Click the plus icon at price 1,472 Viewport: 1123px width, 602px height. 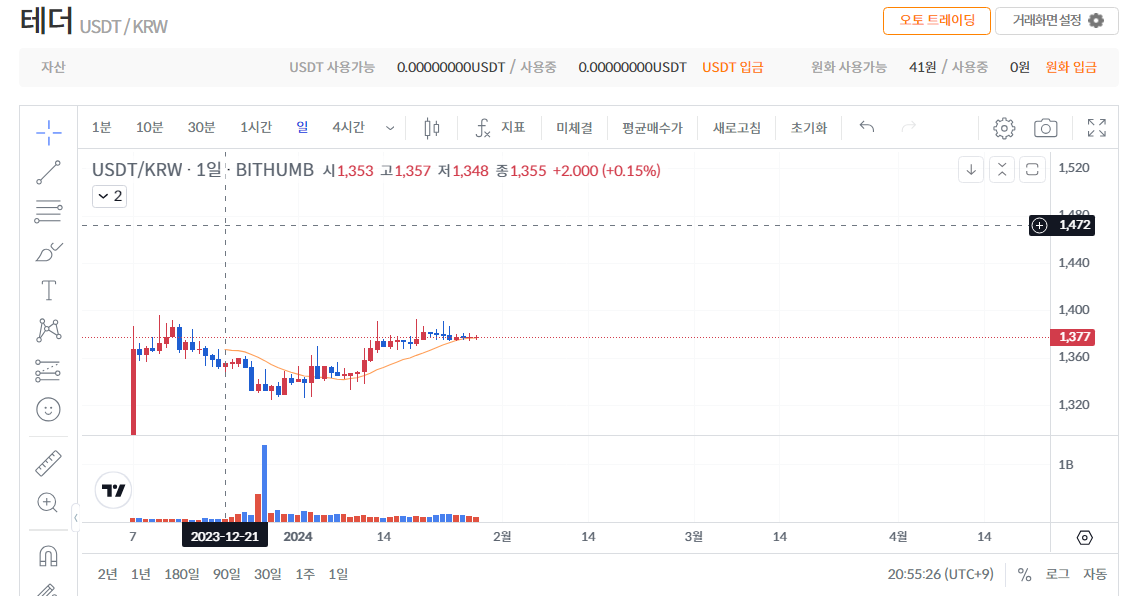point(1039,225)
